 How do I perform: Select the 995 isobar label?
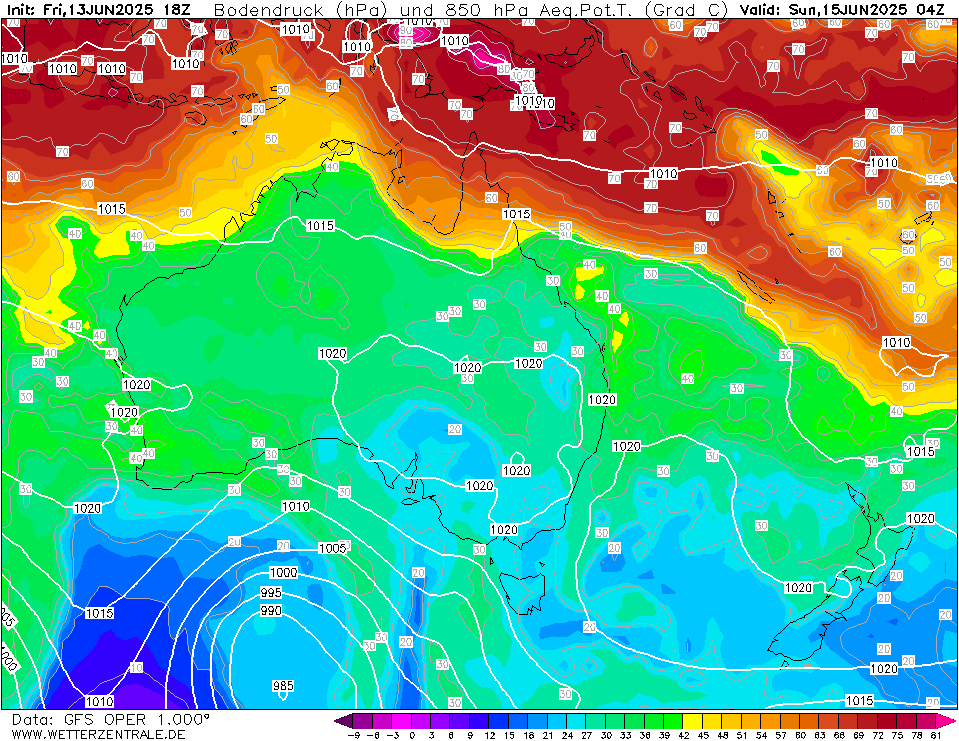click(271, 592)
